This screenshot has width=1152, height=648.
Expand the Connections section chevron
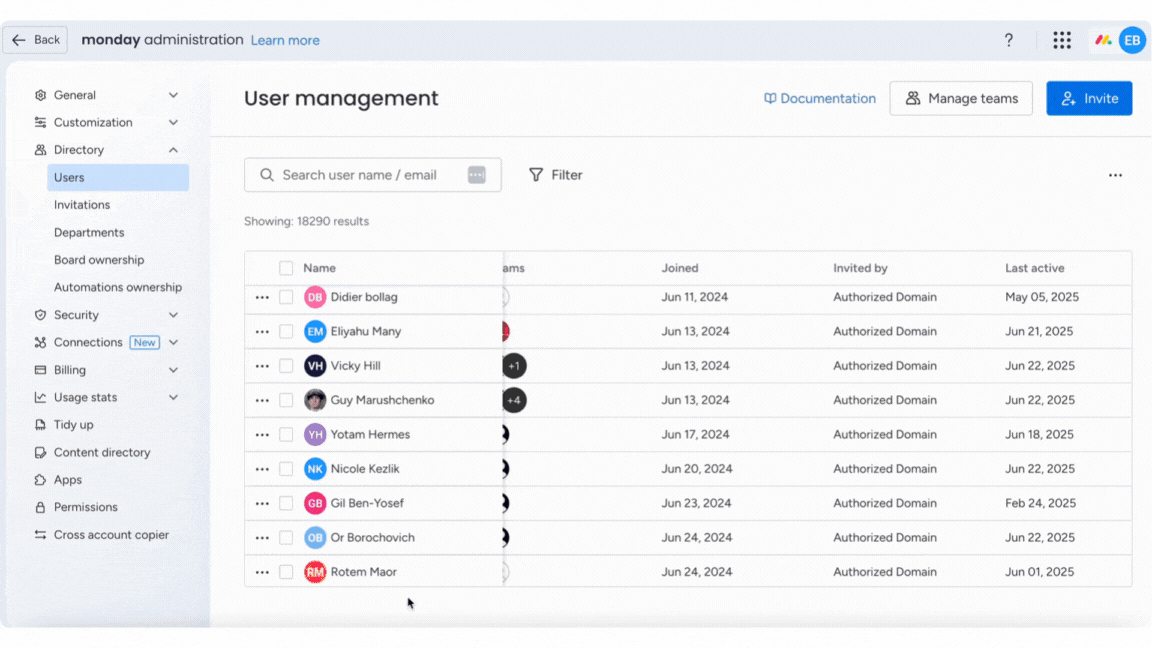point(173,342)
